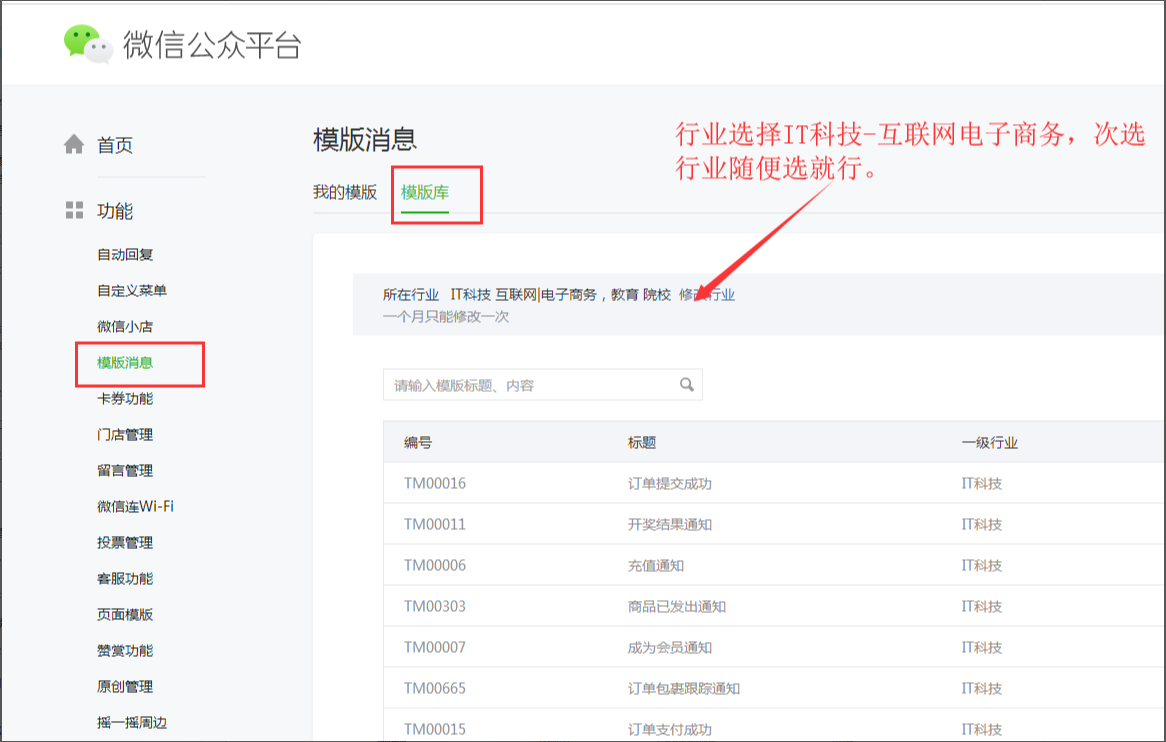
Task: Select 模版消息 in the sidebar
Action: 125,363
